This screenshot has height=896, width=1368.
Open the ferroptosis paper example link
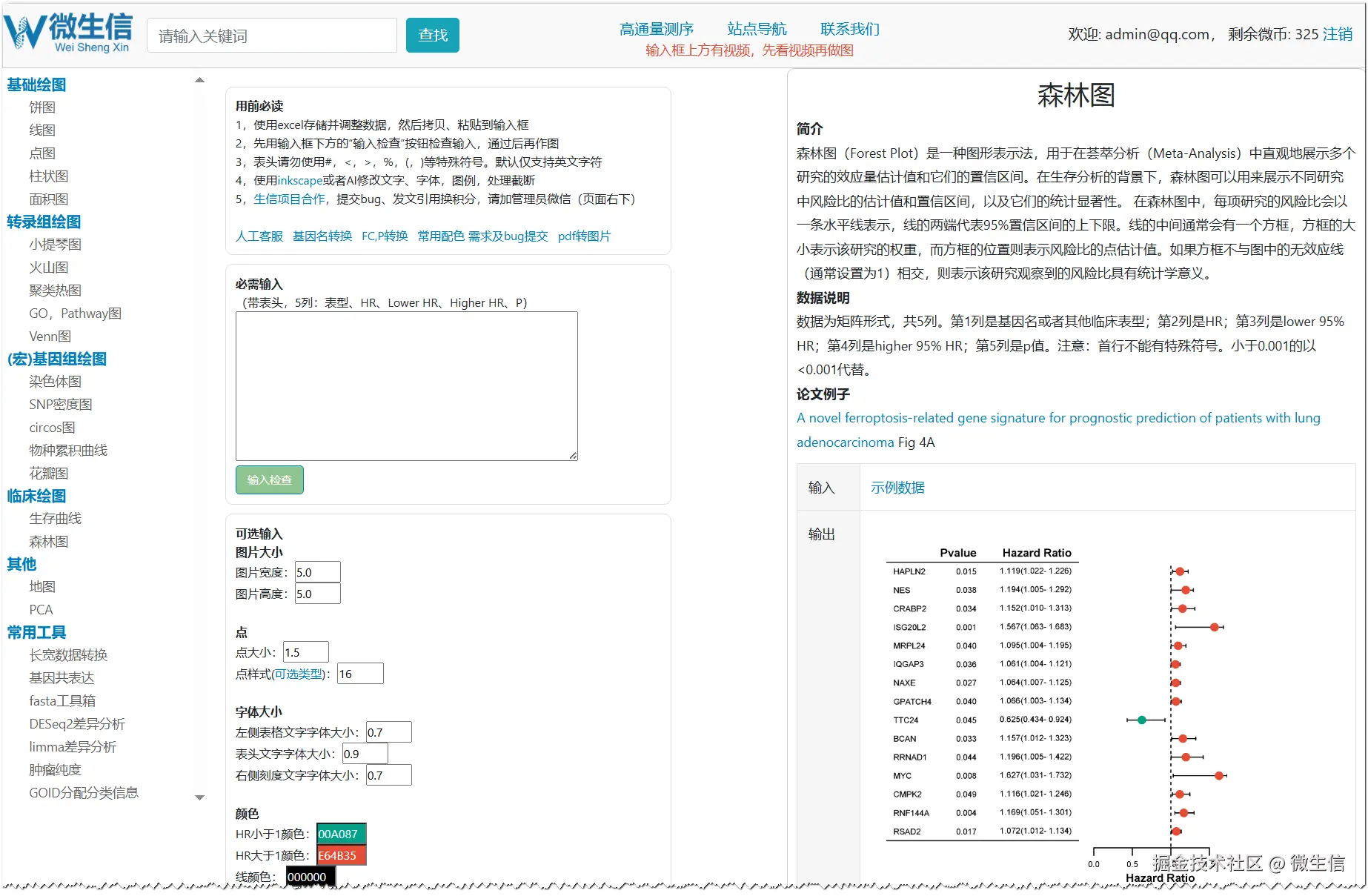pyautogui.click(x=1058, y=430)
